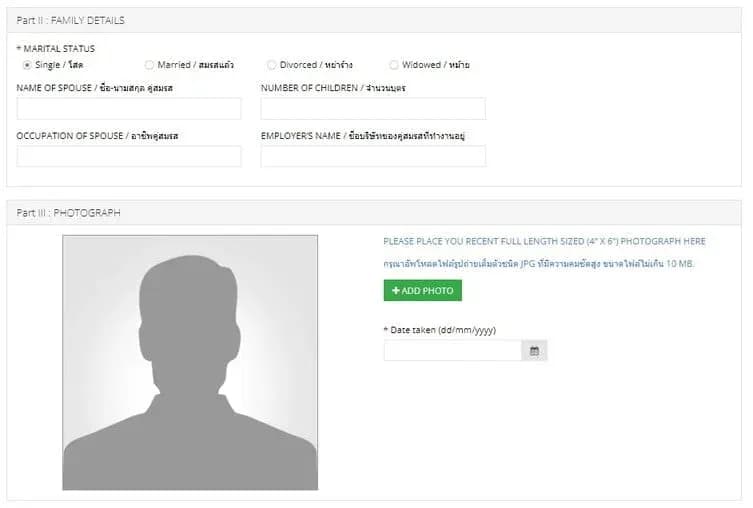Click the Employer's Name input field
Image resolution: width=753 pixels, height=508 pixels.
coord(372,156)
